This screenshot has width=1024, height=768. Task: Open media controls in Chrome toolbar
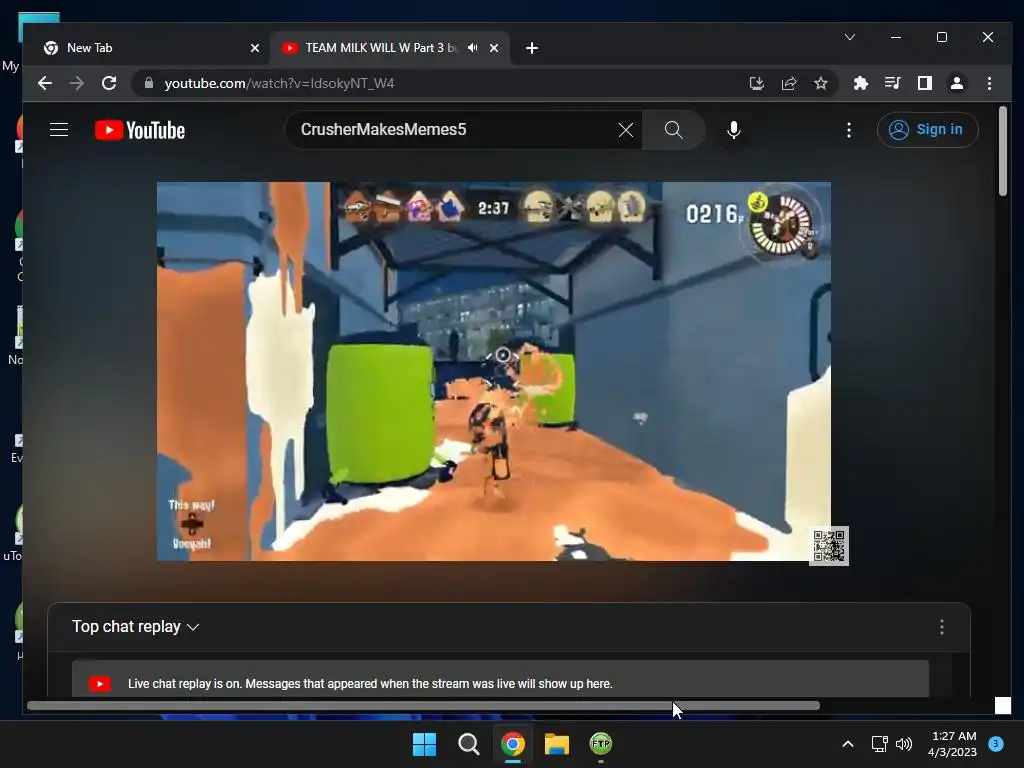point(893,83)
